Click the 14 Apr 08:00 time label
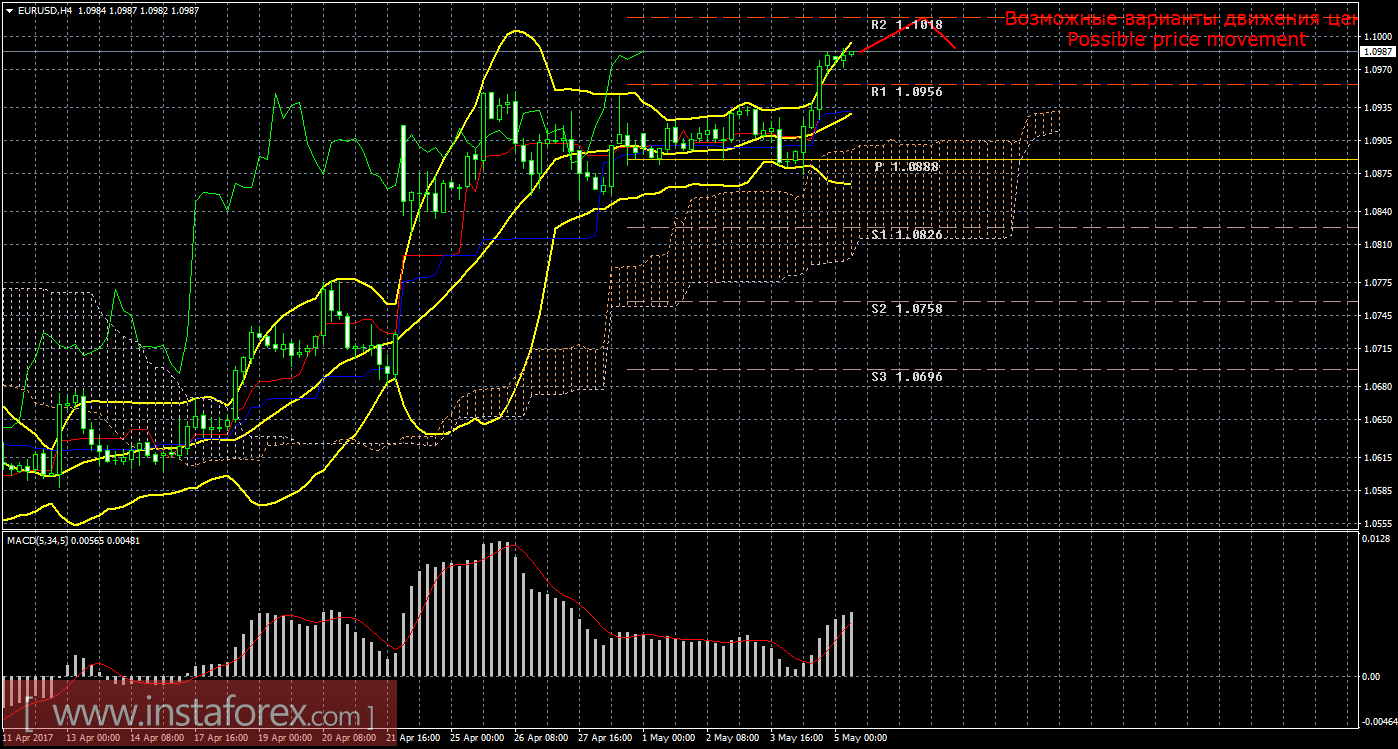Image resolution: width=1398 pixels, height=749 pixels. pos(156,739)
